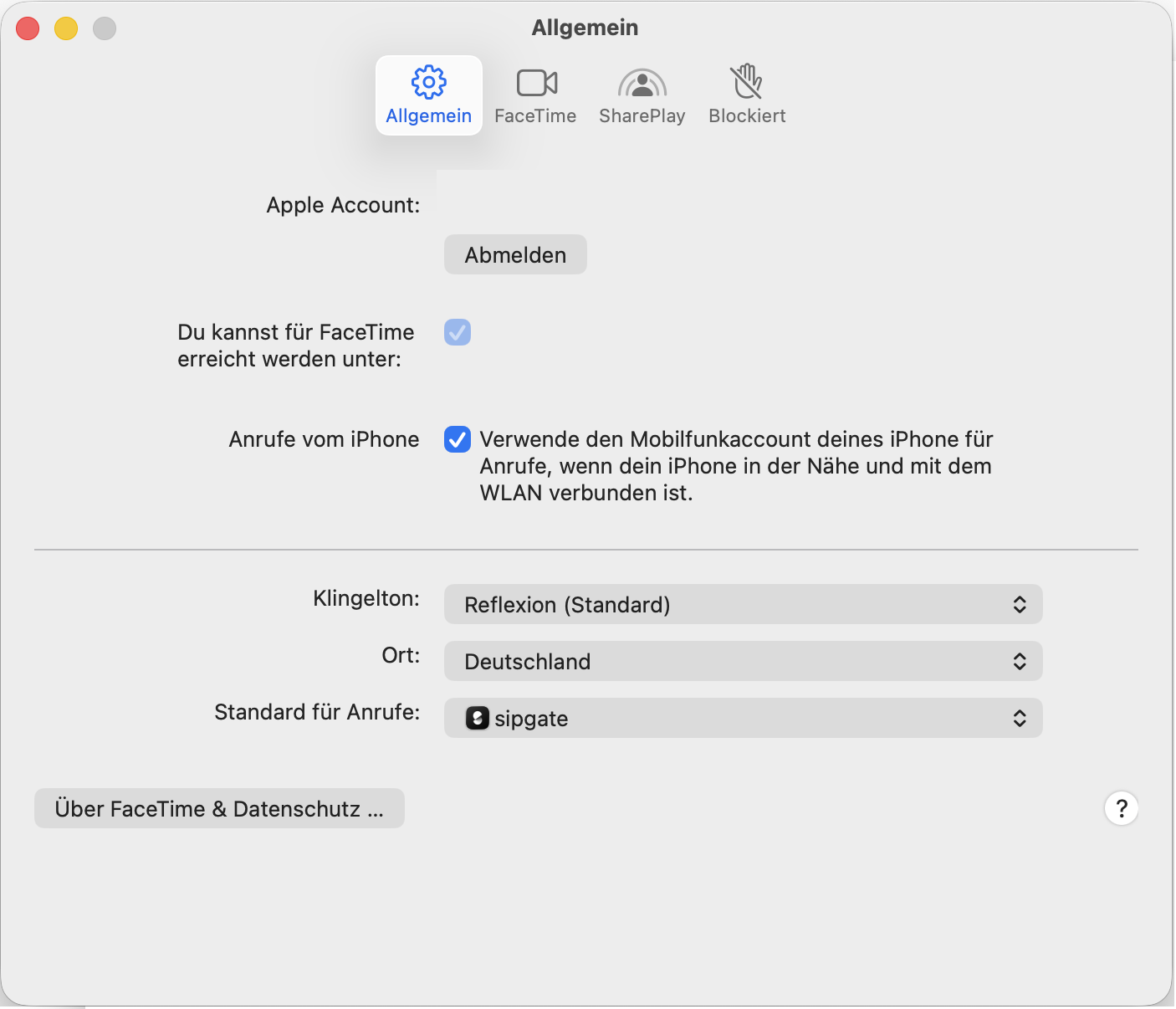The width and height of the screenshot is (1176, 1009).
Task: Open Über FaceTime & Datenschutz
Action: pos(219,808)
